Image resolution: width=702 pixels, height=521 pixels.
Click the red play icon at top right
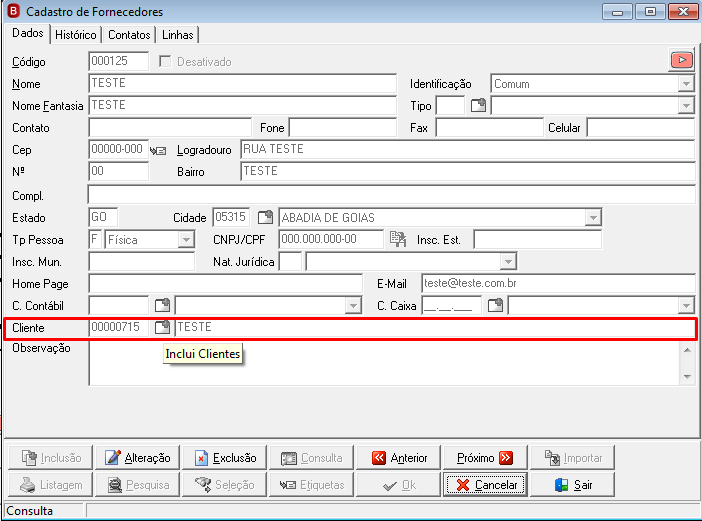tap(681, 60)
